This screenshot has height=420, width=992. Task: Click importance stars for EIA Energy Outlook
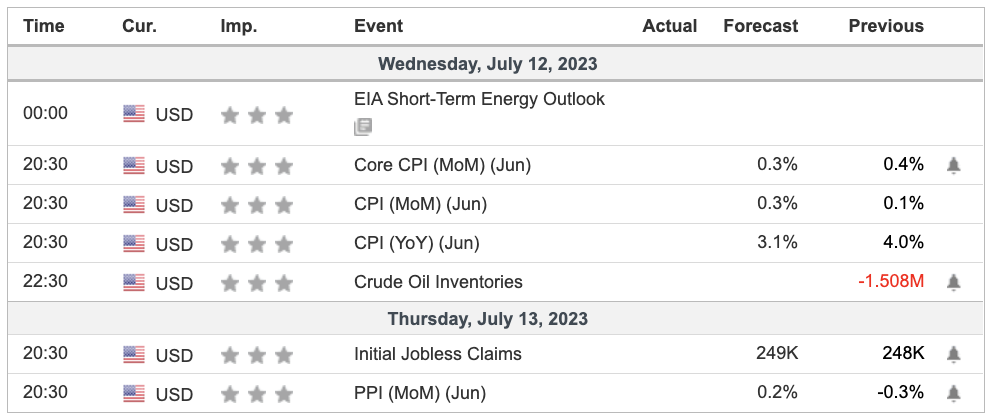click(x=256, y=115)
